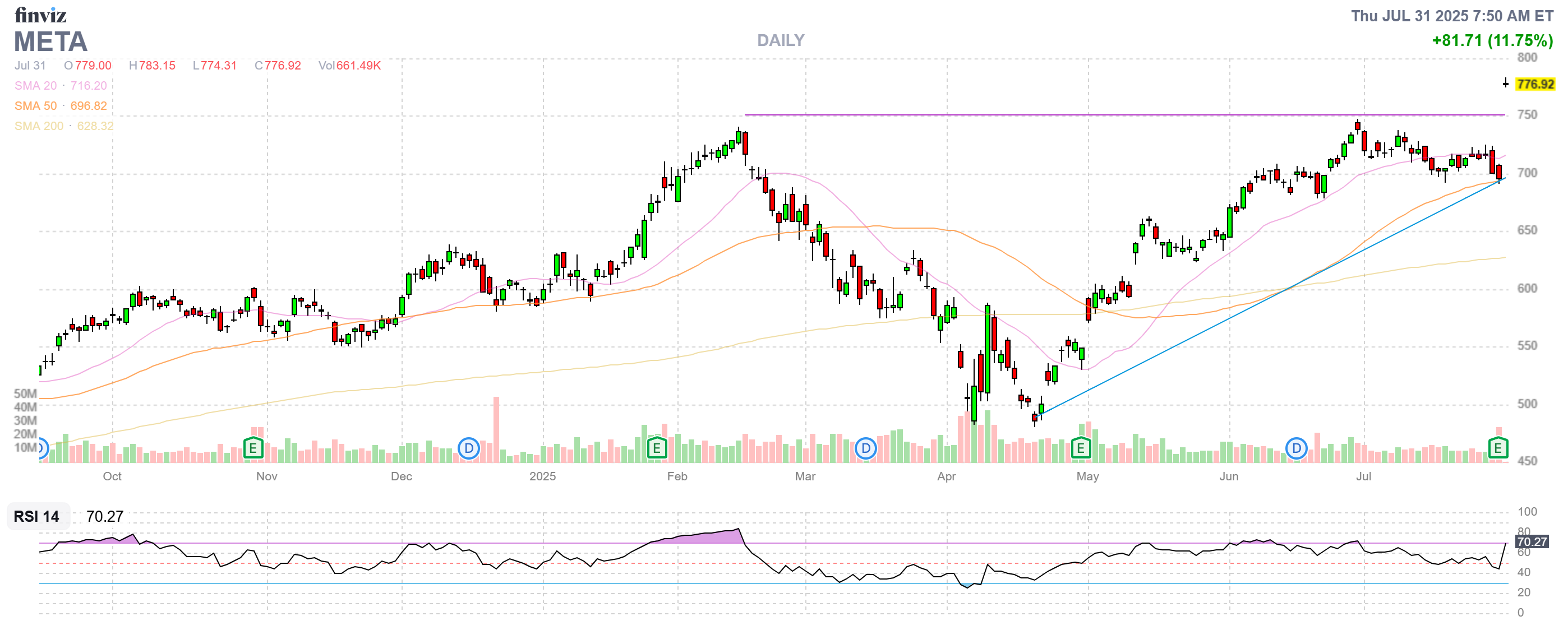
Task: Click the SMA 20 indicator label
Action: (x=35, y=86)
